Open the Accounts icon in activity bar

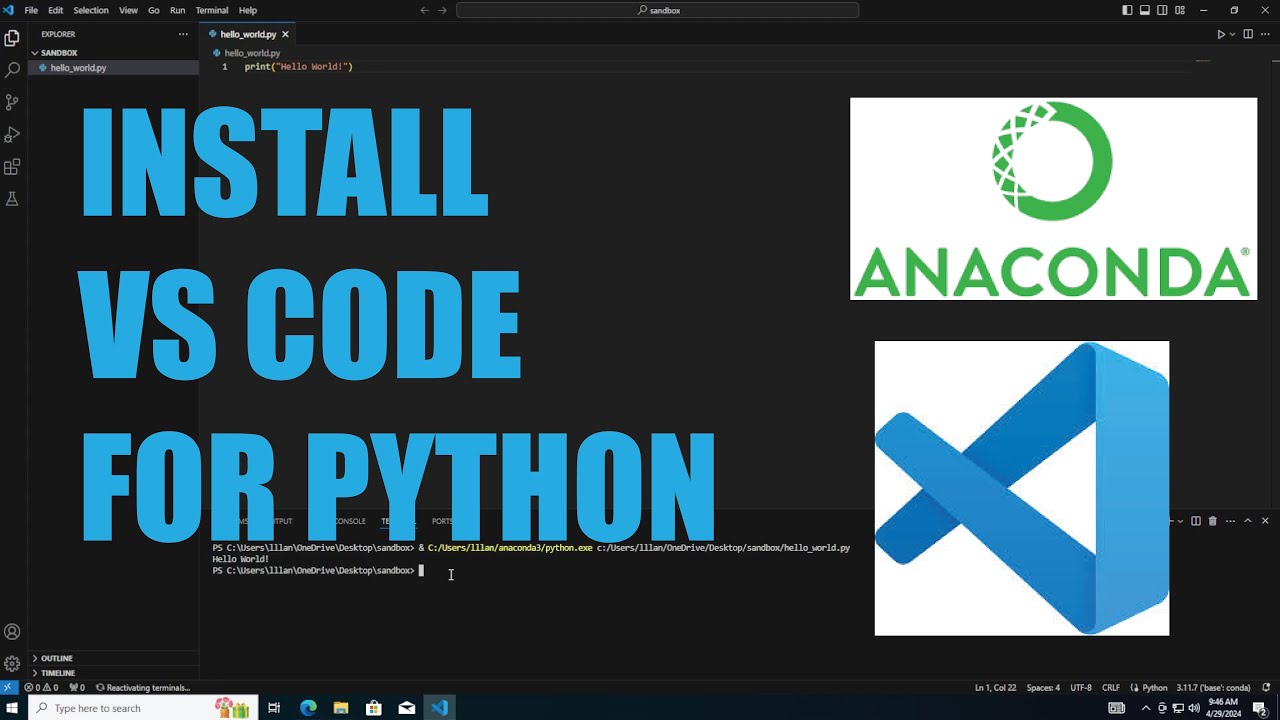point(12,632)
